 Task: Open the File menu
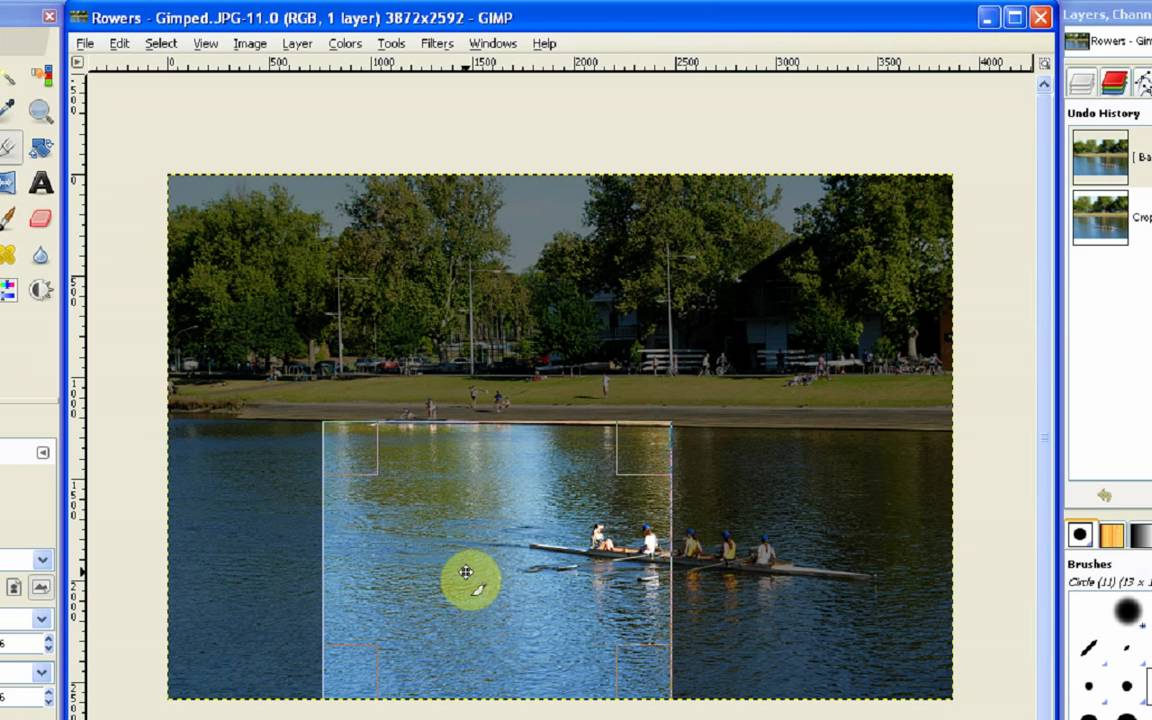(84, 43)
